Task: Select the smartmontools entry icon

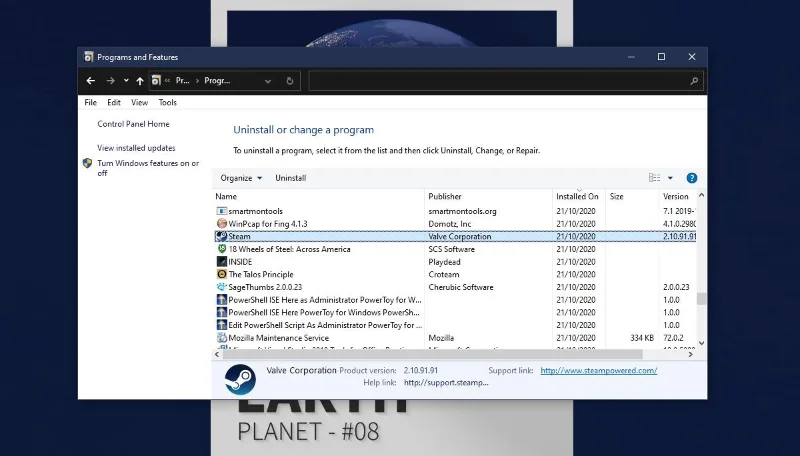Action: [221, 211]
